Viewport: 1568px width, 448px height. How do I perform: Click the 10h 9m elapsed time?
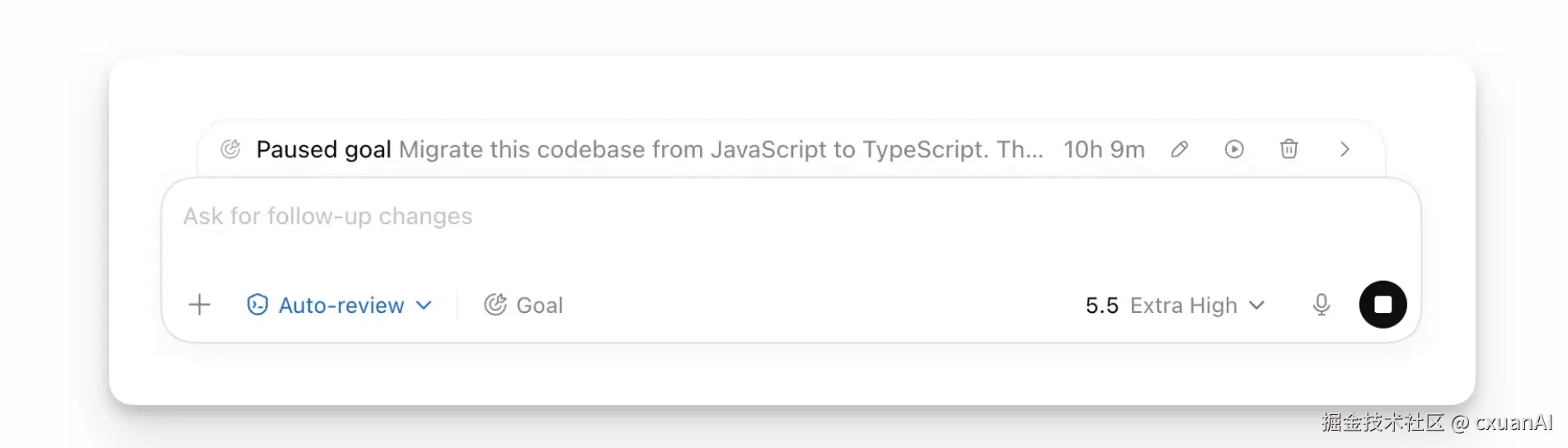[1104, 150]
